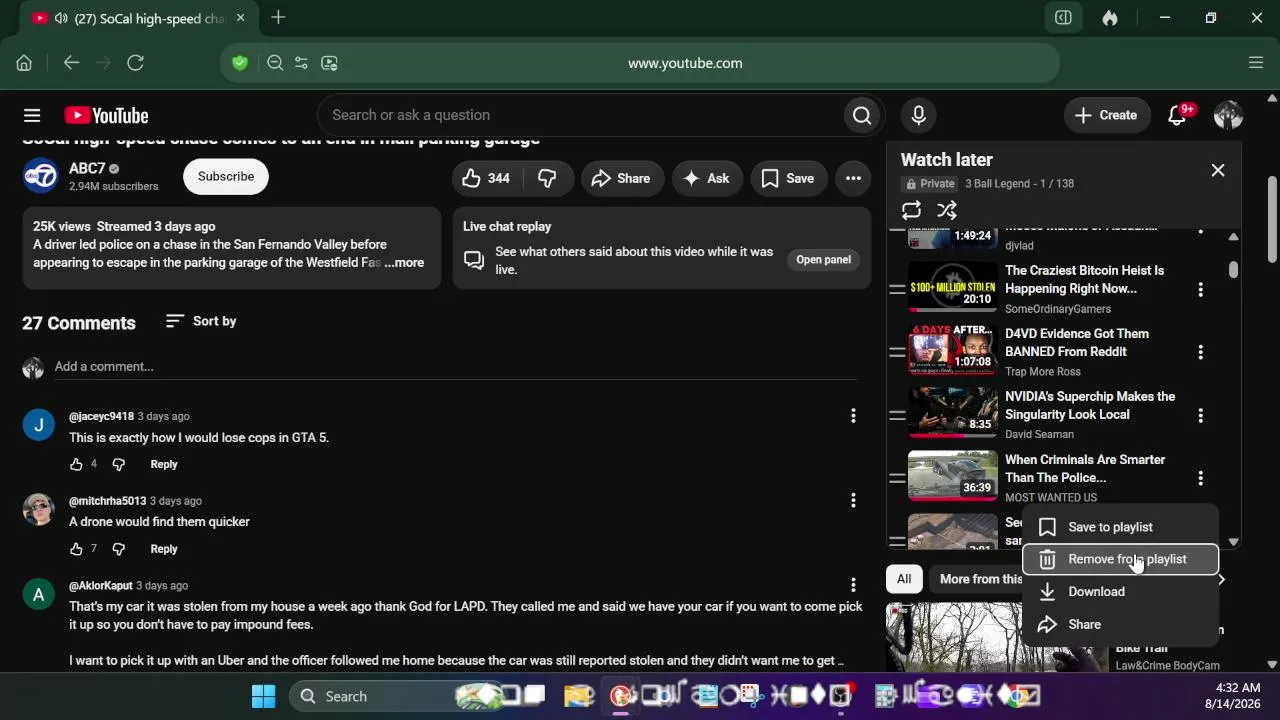Open the live chat replay panel
Screen dimensions: 1280x720
pyautogui.click(x=824, y=260)
